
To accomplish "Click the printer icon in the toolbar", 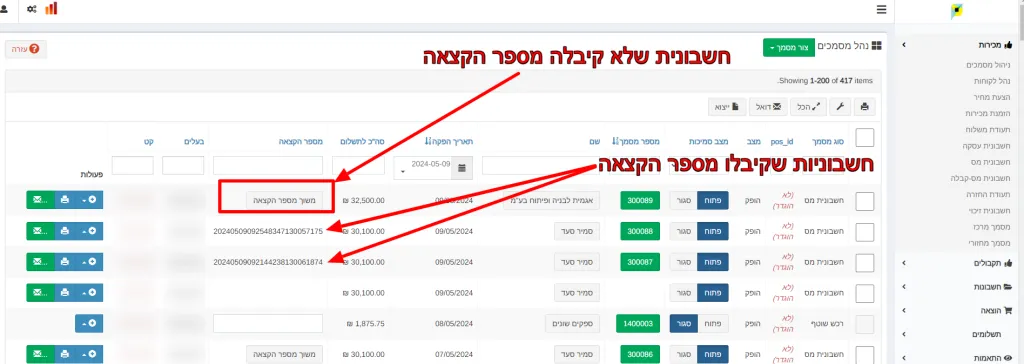I will coord(865,107).
